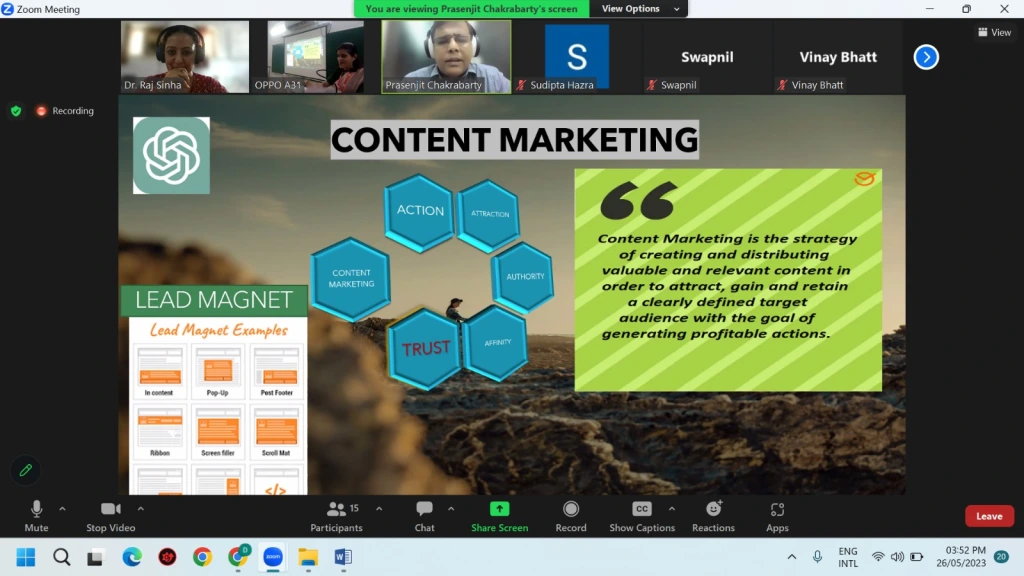Viewport: 1024px width, 576px height.
Task: Click the green pencil annotate icon
Action: pos(26,470)
